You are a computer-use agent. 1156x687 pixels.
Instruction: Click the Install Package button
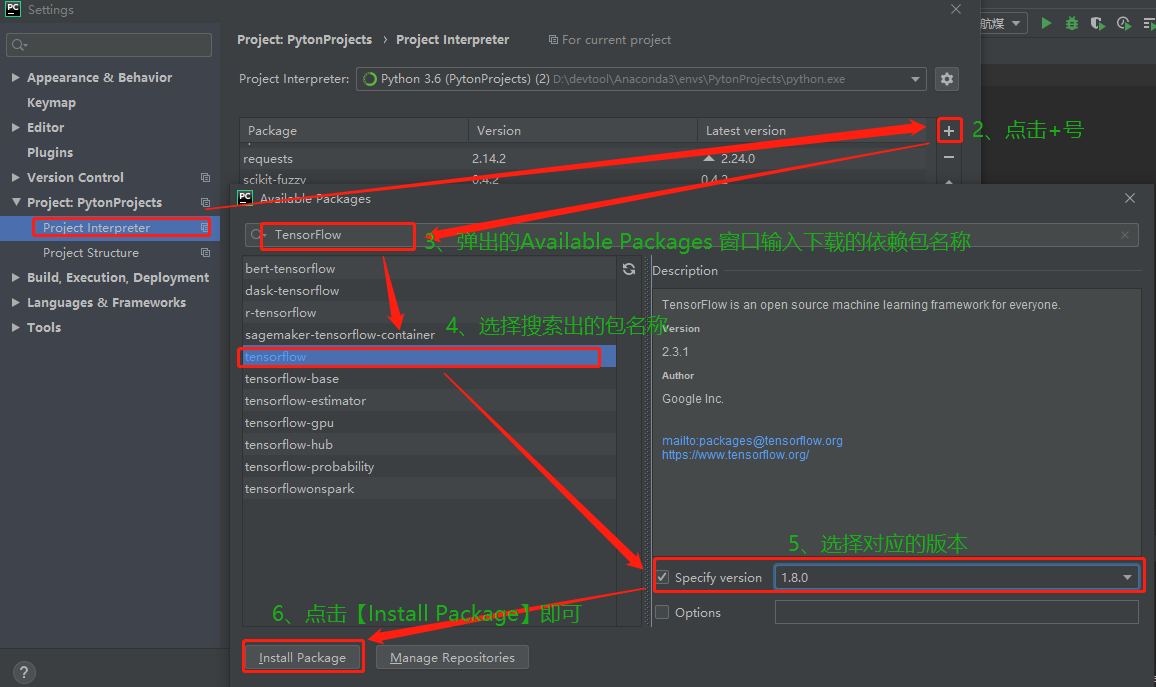302,658
